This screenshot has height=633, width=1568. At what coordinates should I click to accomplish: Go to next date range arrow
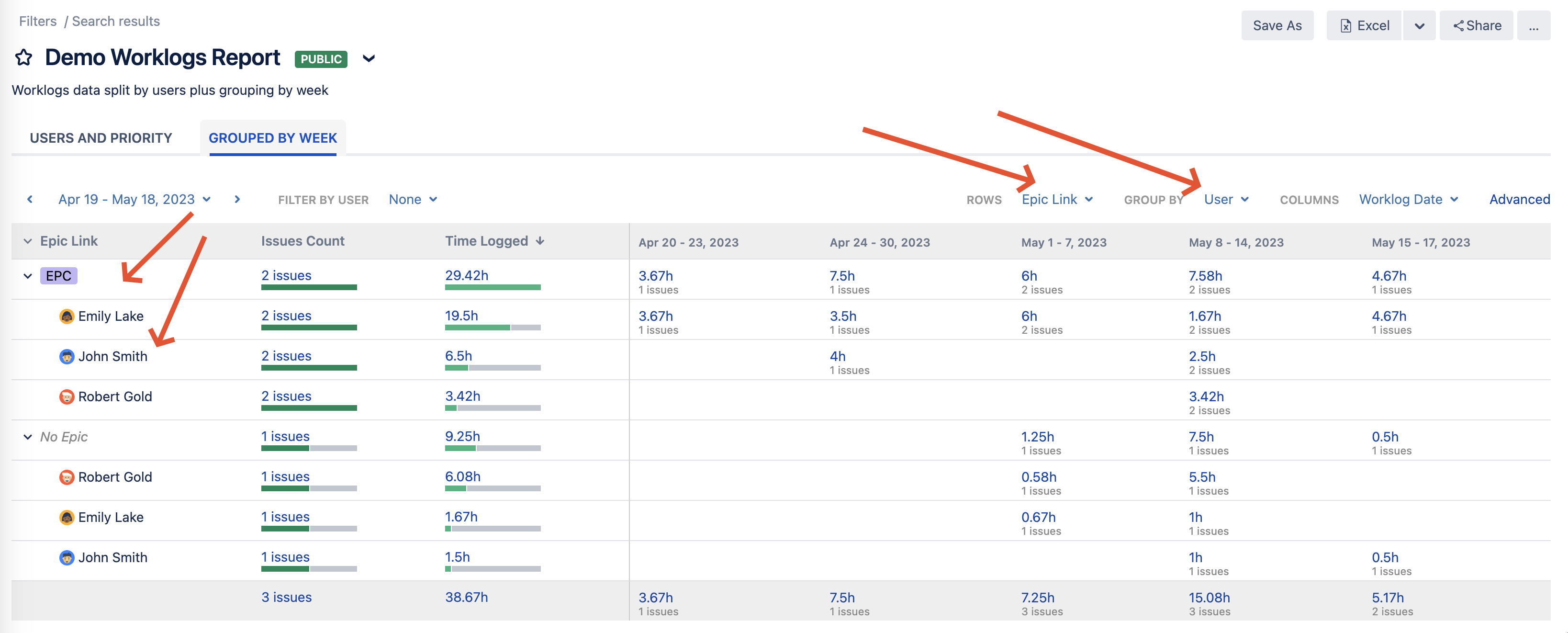(x=237, y=199)
